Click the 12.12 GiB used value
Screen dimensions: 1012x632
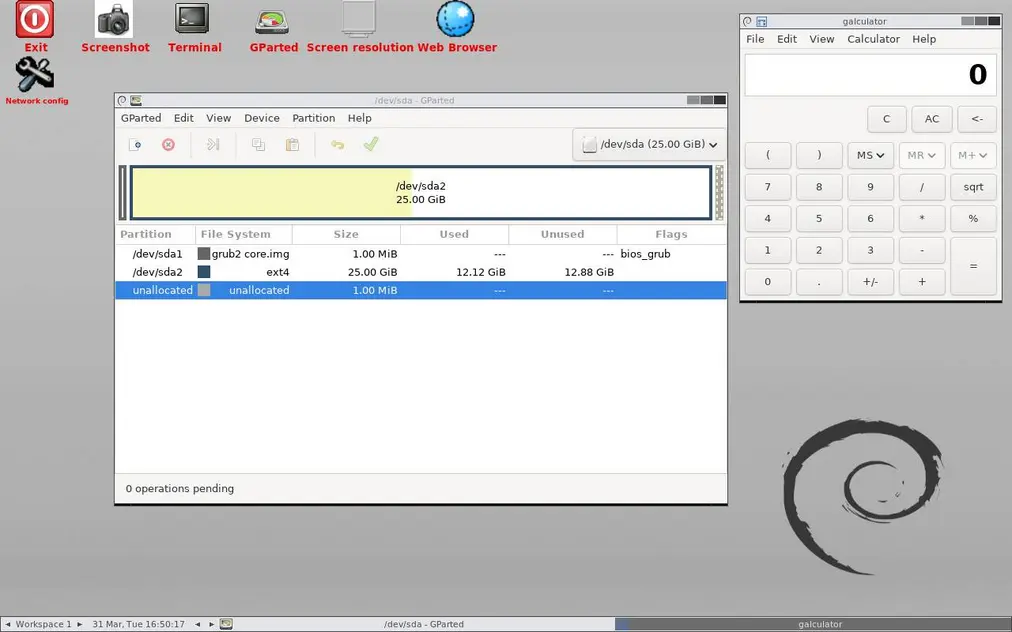(481, 272)
